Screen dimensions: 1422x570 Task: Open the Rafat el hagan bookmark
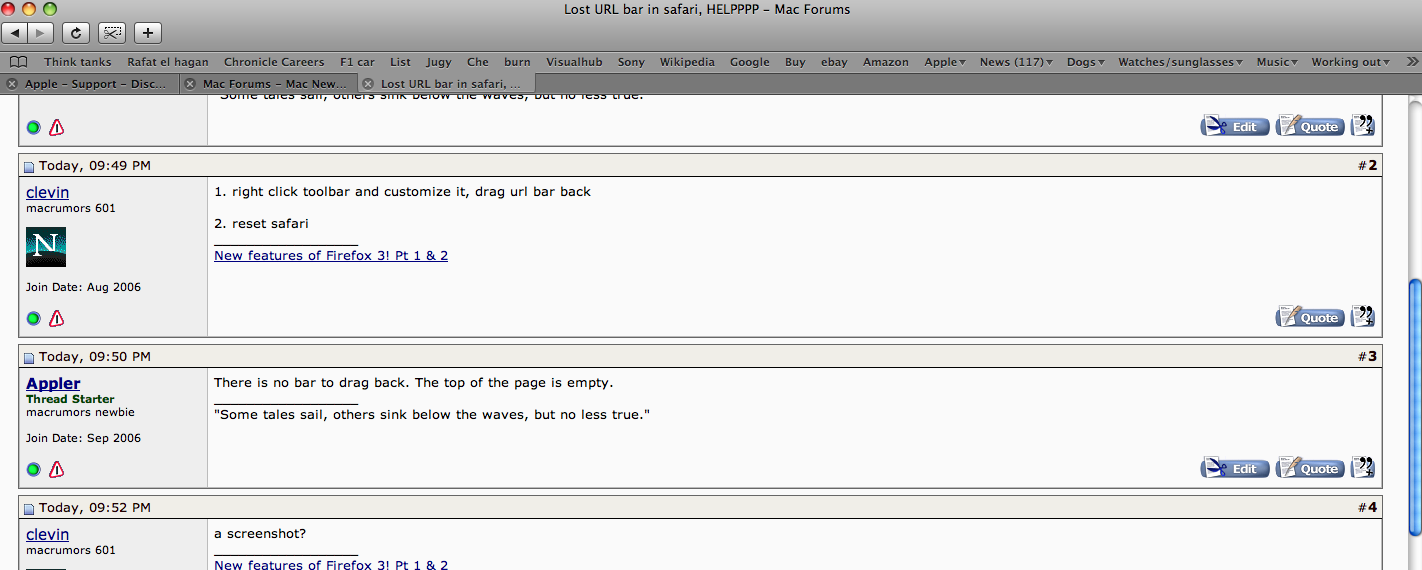(168, 62)
